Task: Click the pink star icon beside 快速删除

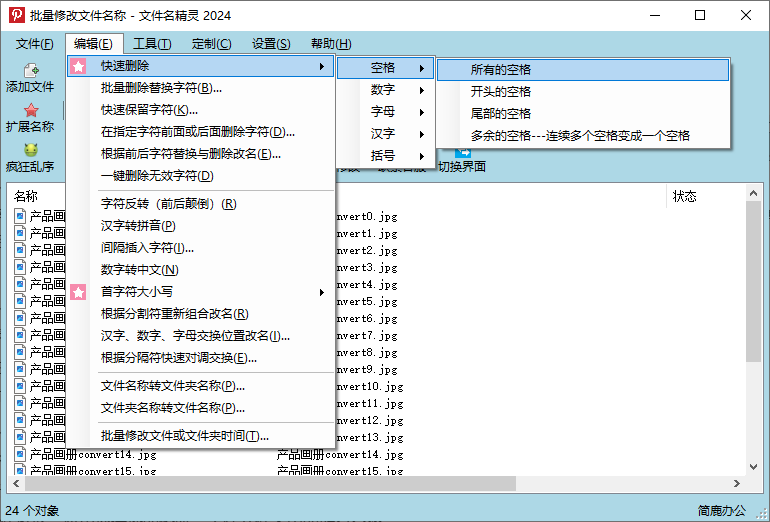Action: point(79,66)
